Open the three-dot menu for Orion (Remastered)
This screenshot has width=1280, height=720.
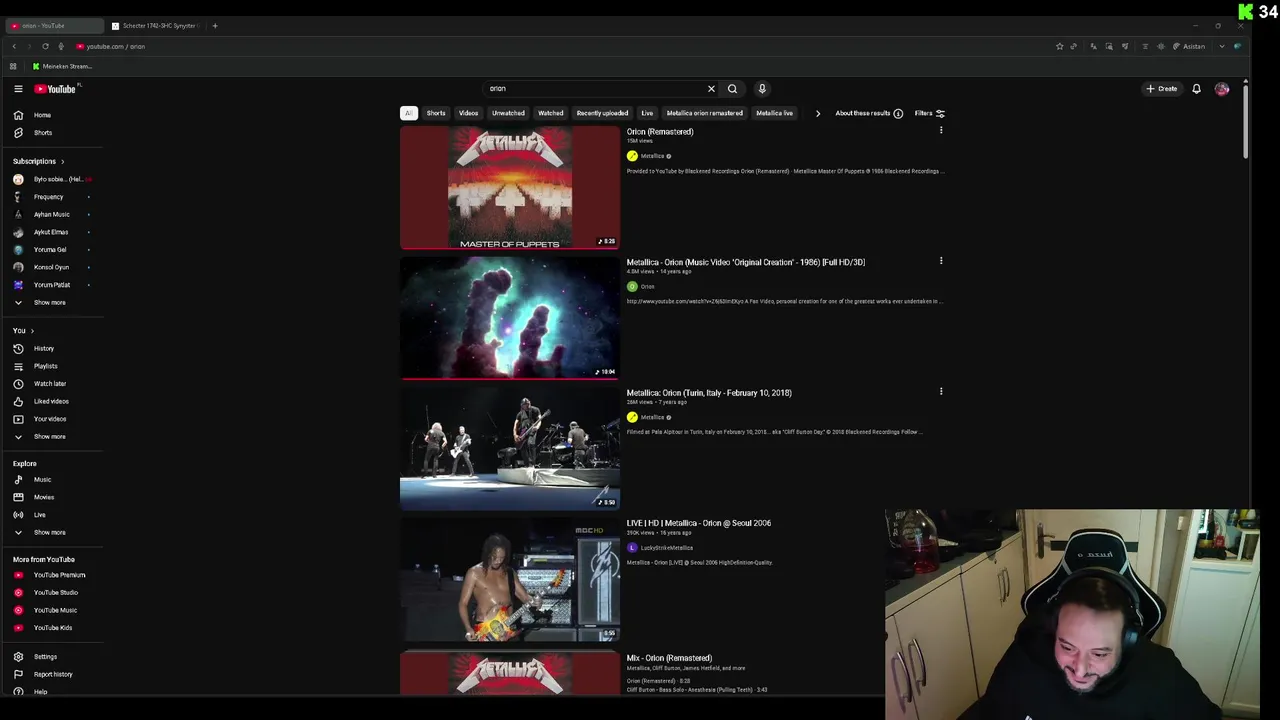tap(941, 130)
